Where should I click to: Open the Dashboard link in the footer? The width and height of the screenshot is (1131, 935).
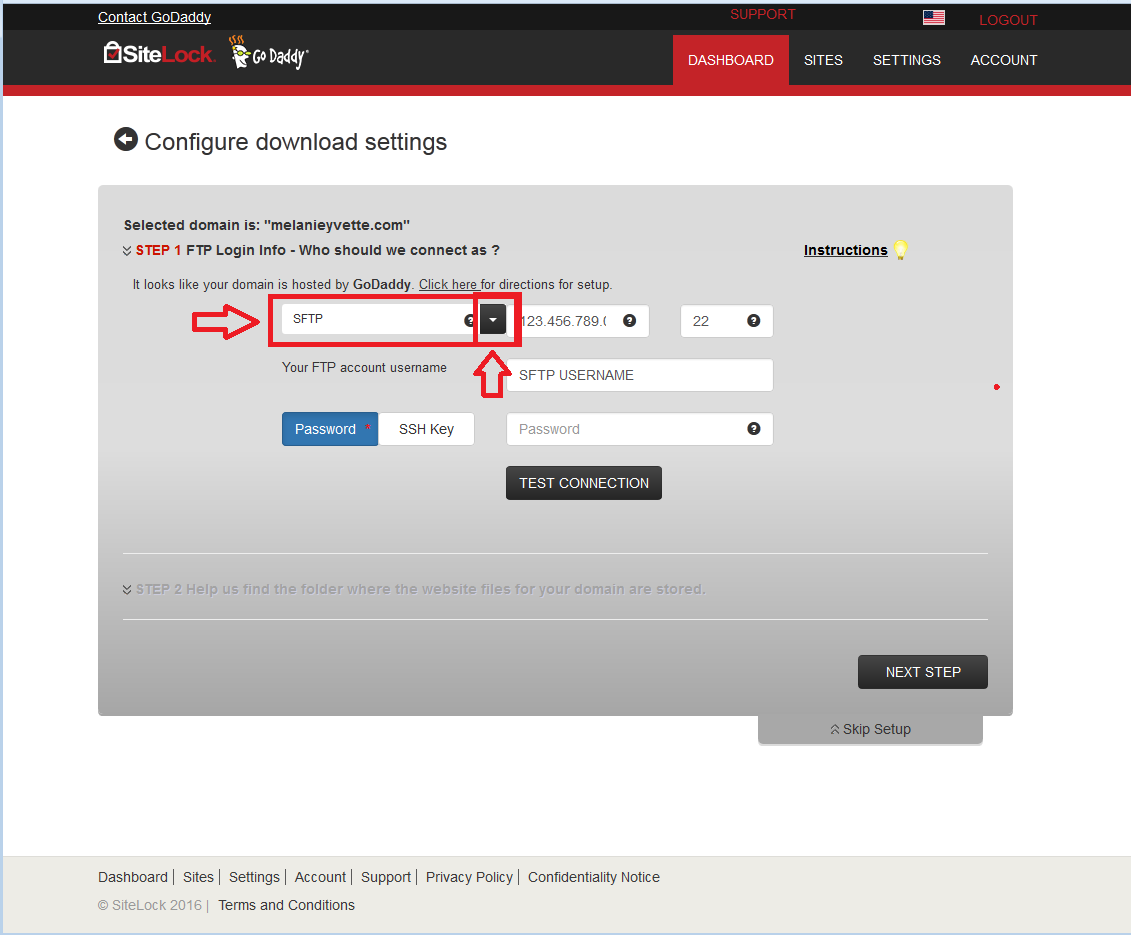(133, 877)
